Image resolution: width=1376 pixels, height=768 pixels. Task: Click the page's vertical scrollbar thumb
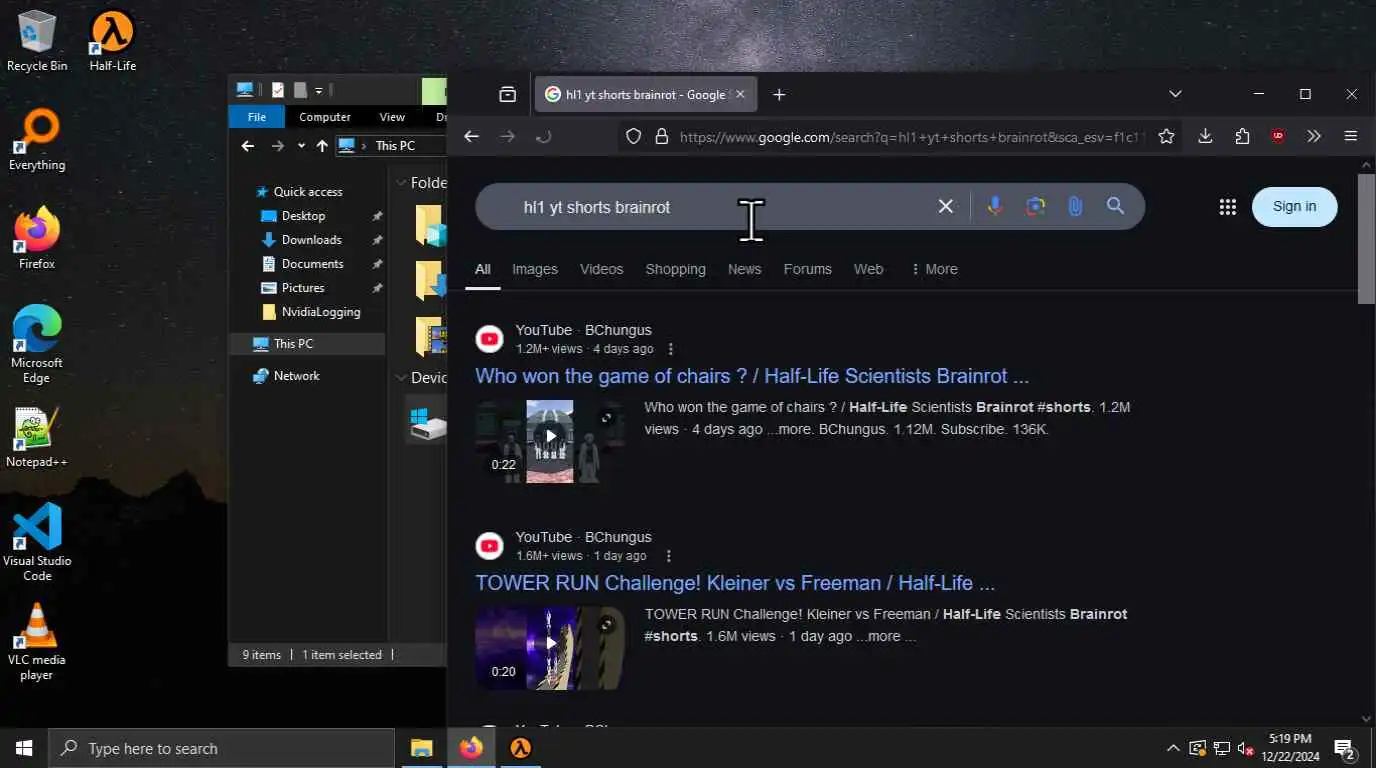[1366, 238]
